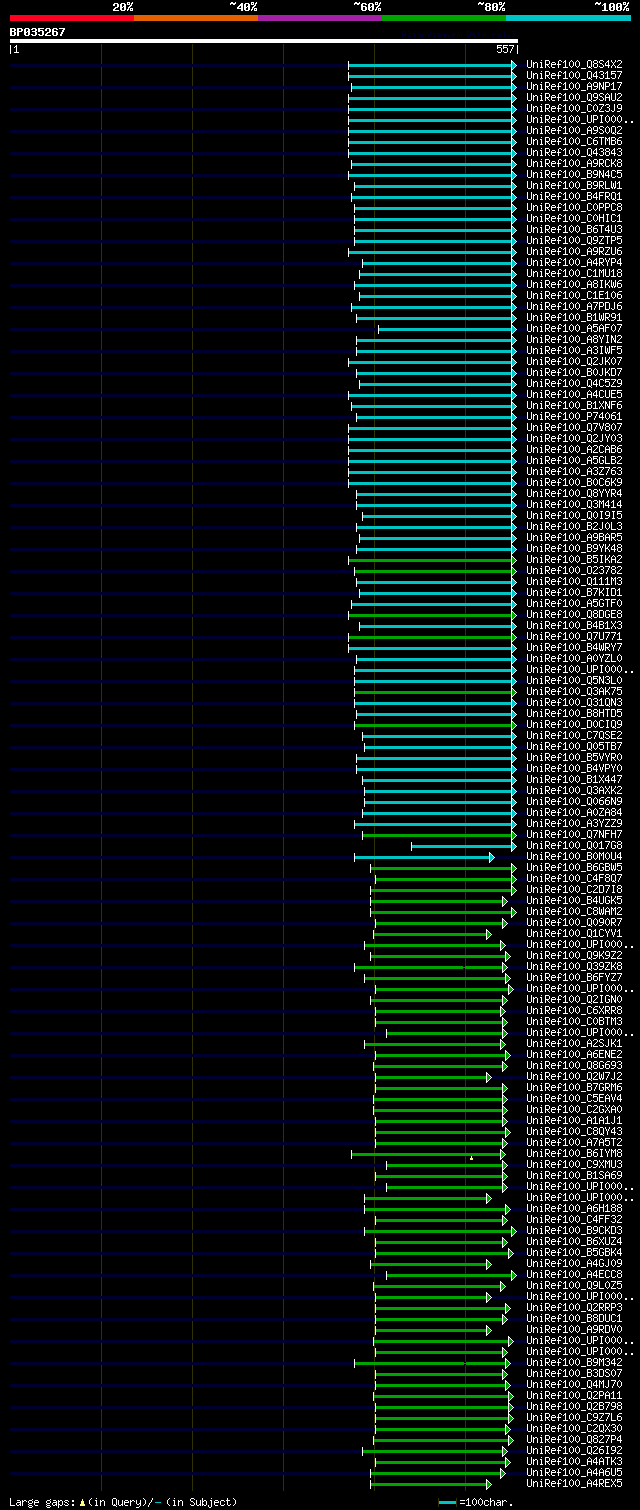Open hit UniRef100_B6IYM8
640x1510 pixels.
click(574, 1153)
